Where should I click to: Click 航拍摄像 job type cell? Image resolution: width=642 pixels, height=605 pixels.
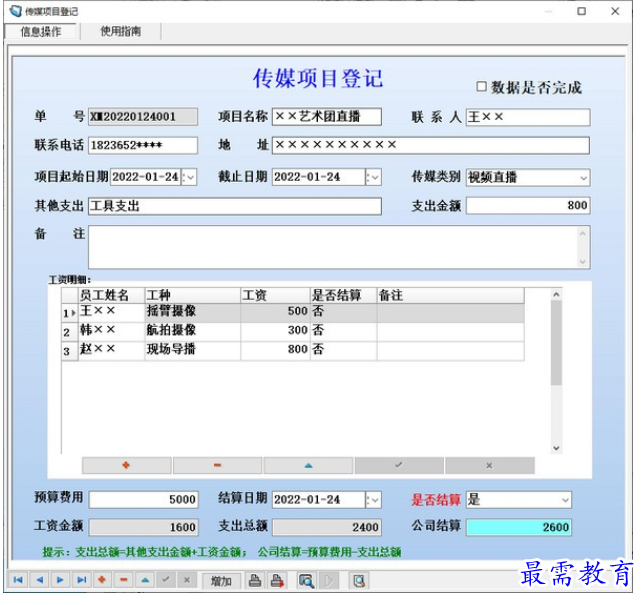(193, 331)
